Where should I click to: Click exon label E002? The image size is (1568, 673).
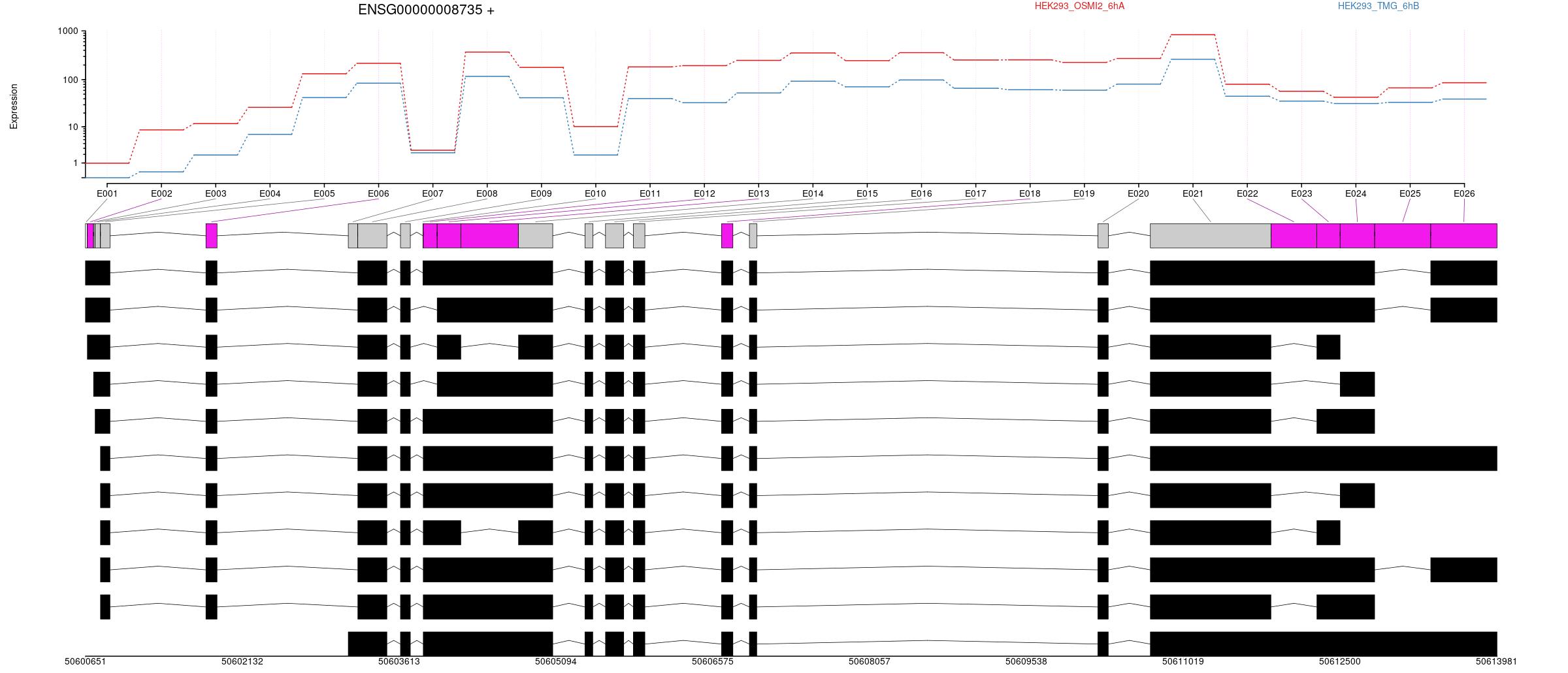161,193
